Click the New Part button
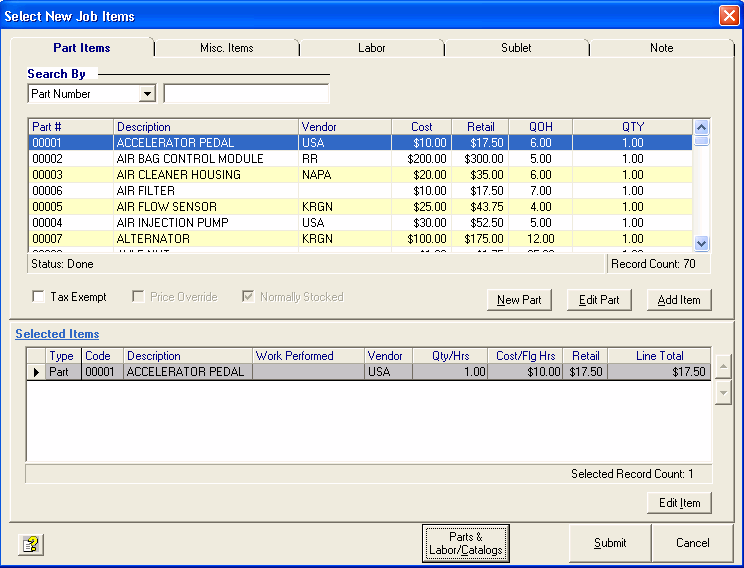744x568 pixels. [x=519, y=300]
